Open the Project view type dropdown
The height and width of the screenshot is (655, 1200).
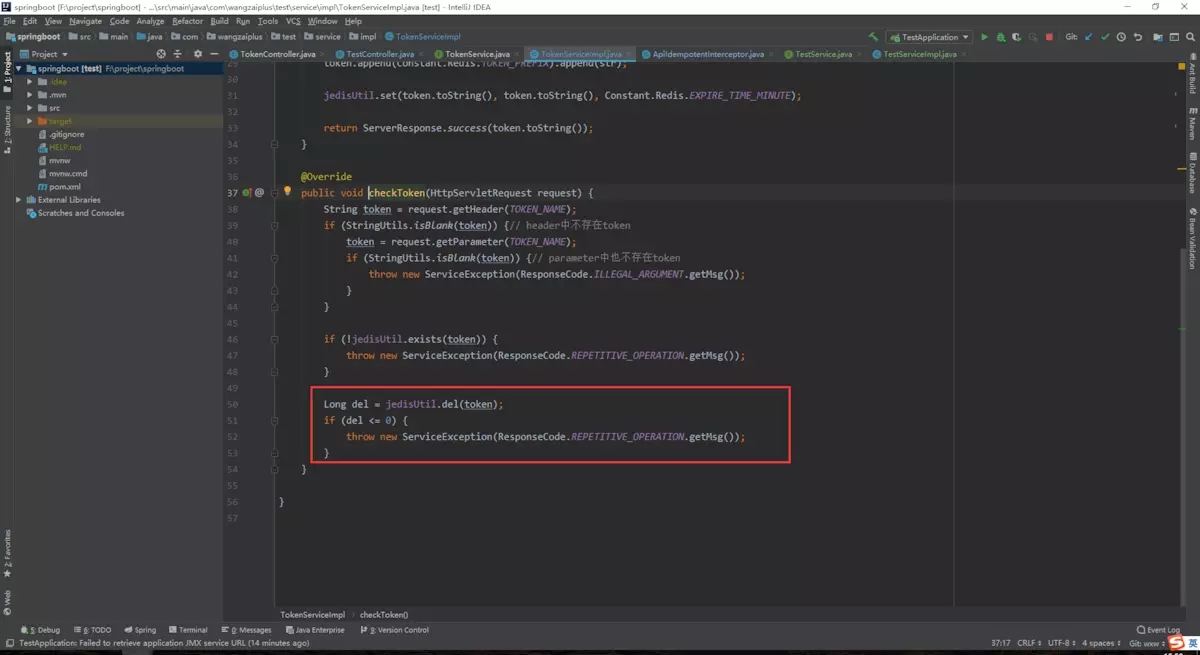click(x=44, y=54)
